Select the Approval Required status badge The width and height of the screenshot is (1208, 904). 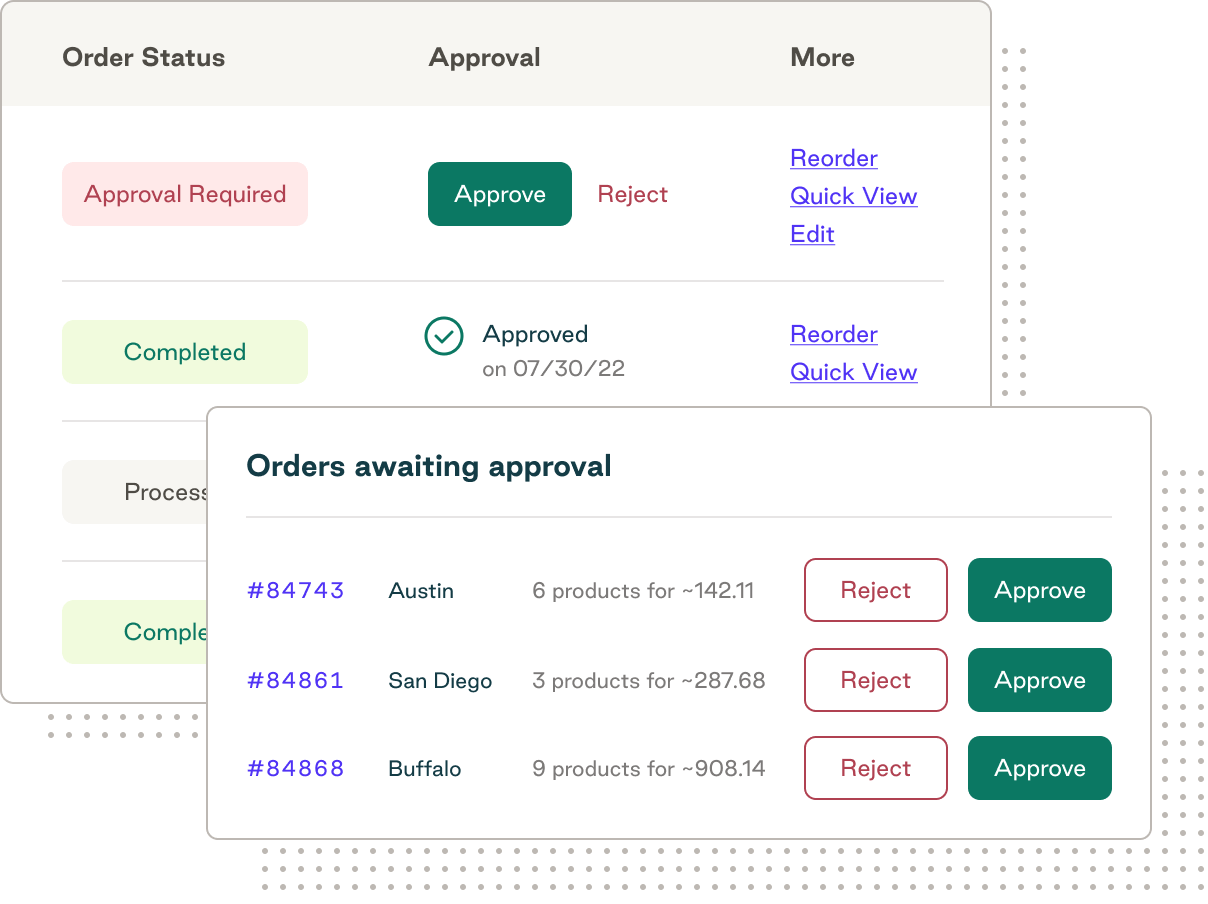point(184,194)
